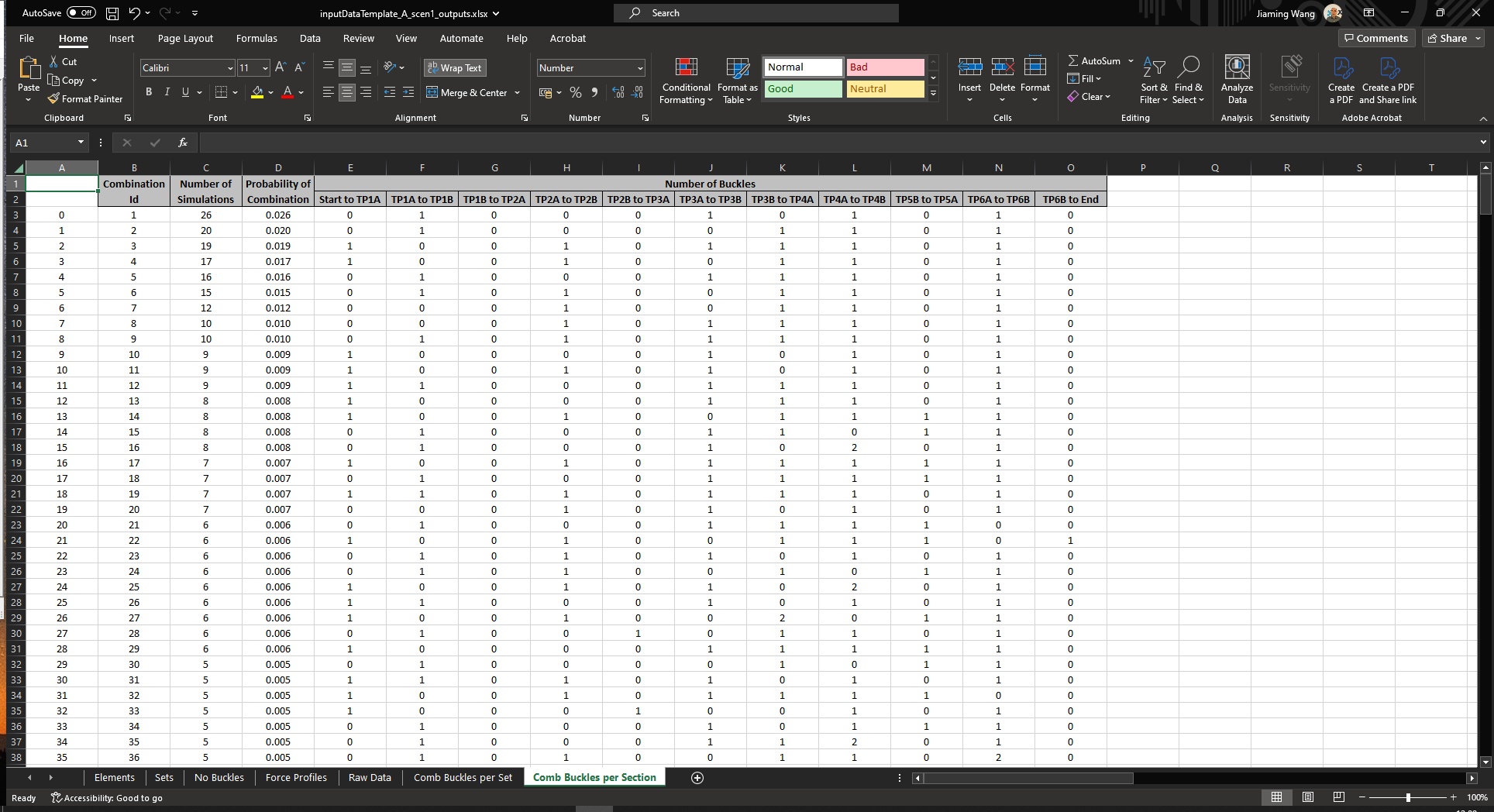Open Conditional Formatting options
The image size is (1494, 812).
click(685, 81)
